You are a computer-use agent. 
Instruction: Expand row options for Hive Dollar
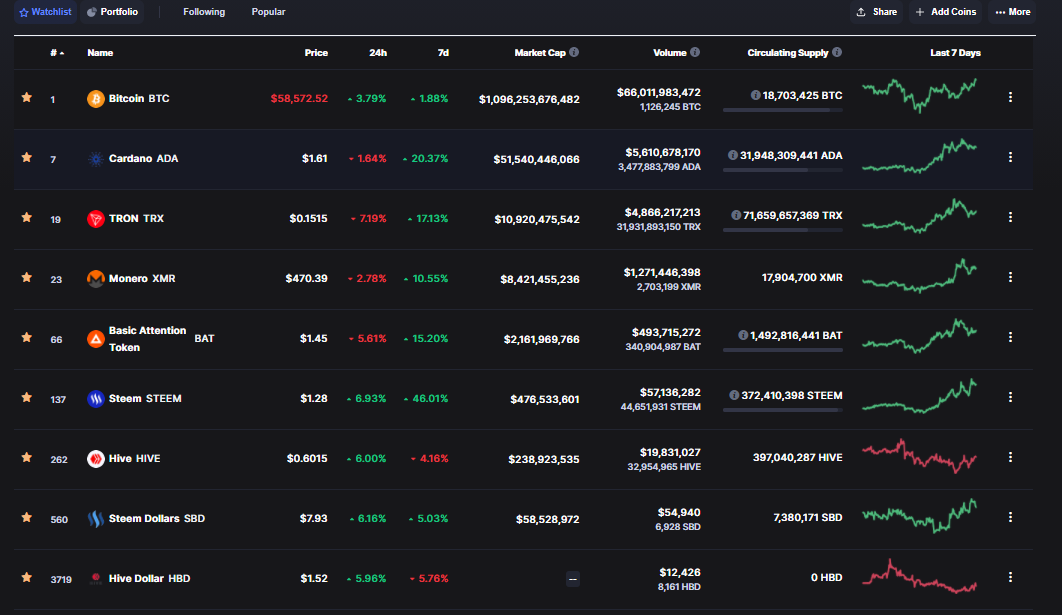(1010, 578)
